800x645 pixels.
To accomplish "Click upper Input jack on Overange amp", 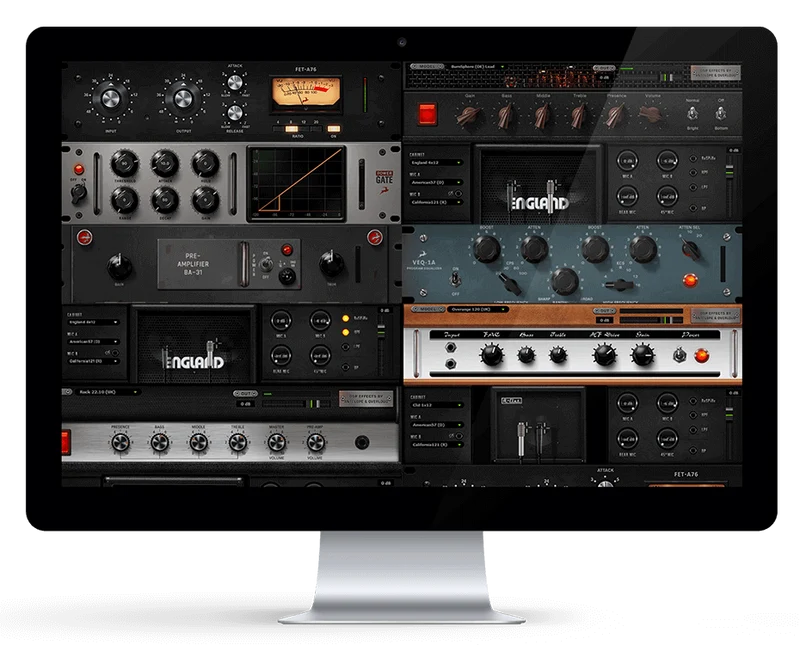I will pyautogui.click(x=450, y=348).
